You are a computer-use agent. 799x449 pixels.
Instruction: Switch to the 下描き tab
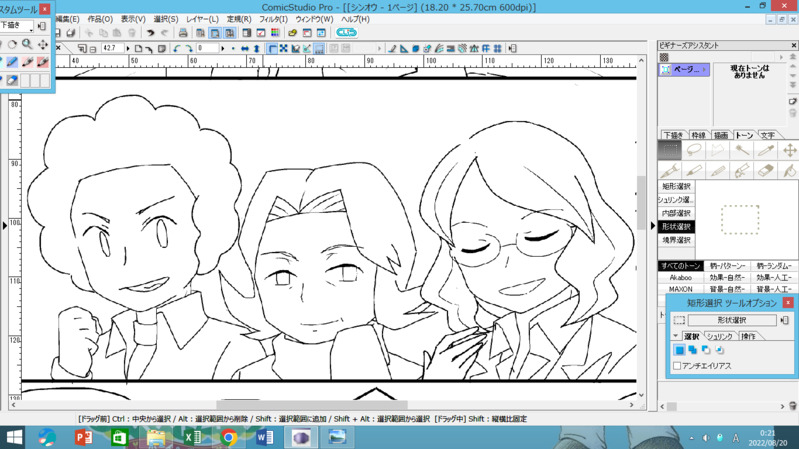673,135
